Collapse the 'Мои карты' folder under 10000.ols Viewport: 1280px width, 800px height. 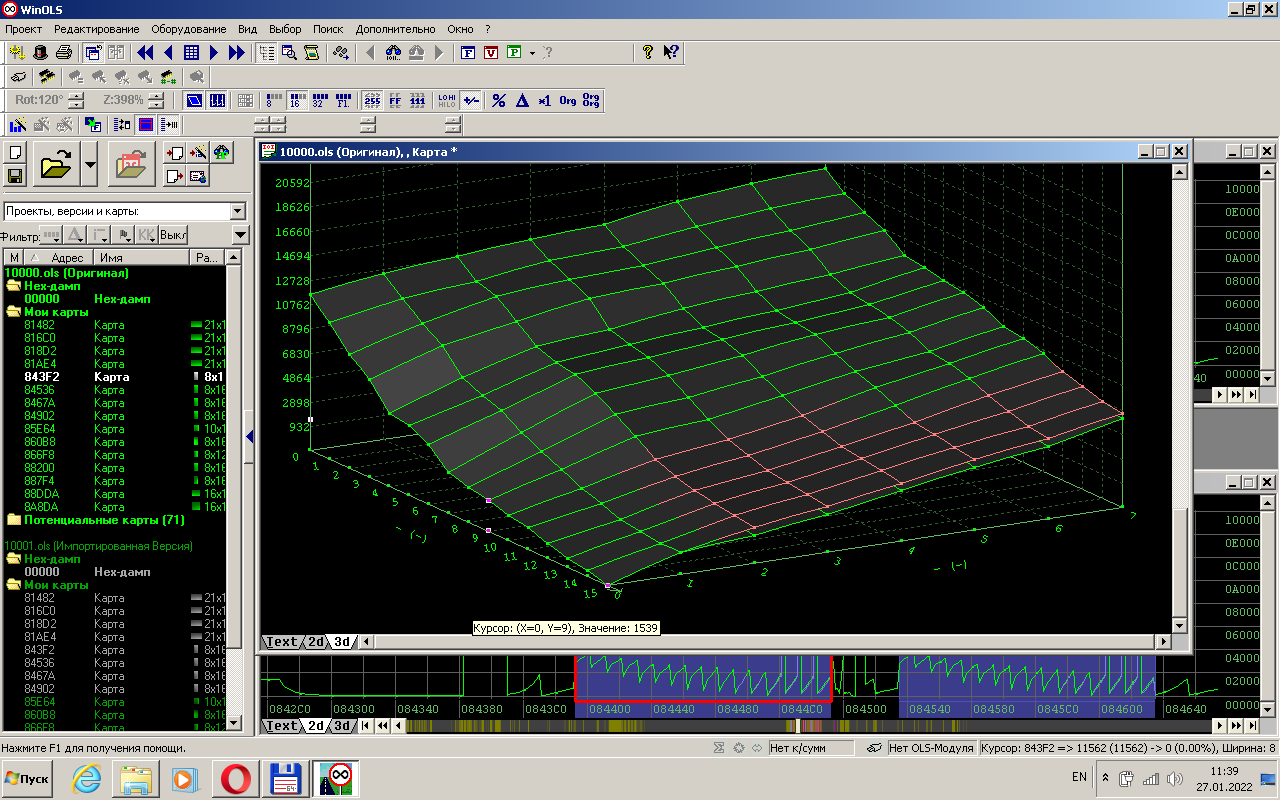pos(13,312)
